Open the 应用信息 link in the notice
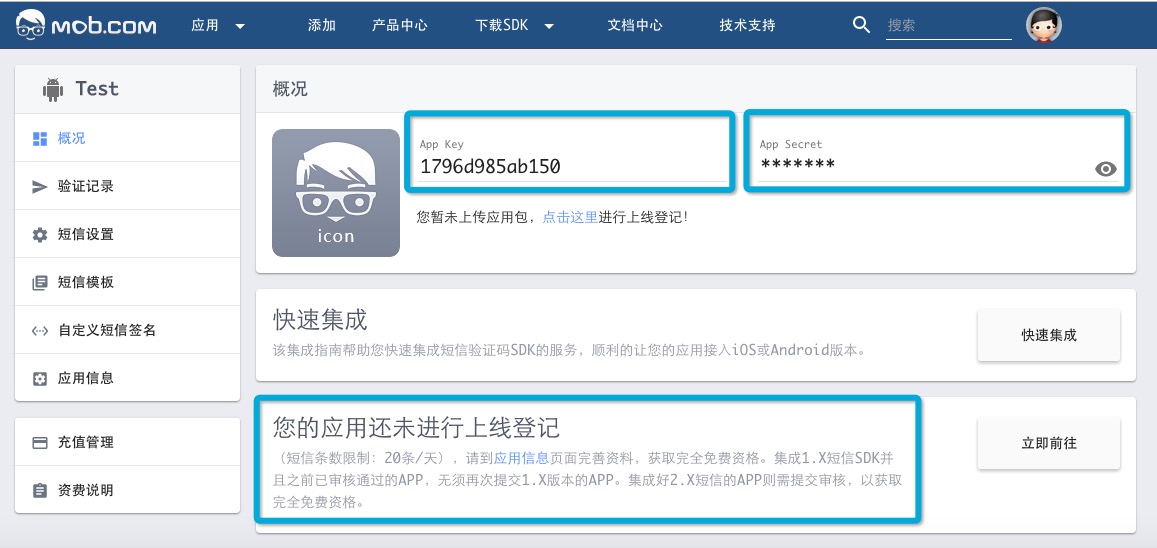 tap(521, 457)
